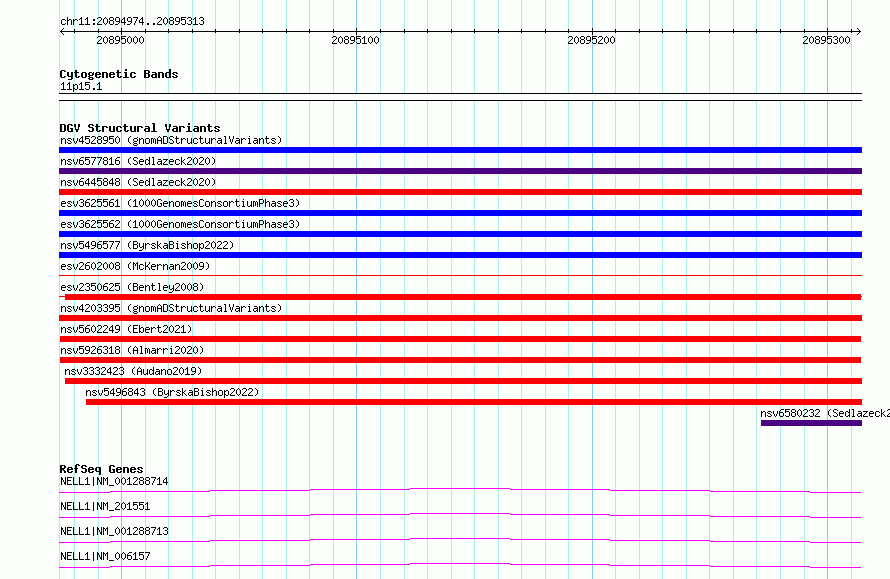The width and height of the screenshot is (890, 579).
Task: Open the DGV Structural Variants track title
Action: click(x=140, y=128)
